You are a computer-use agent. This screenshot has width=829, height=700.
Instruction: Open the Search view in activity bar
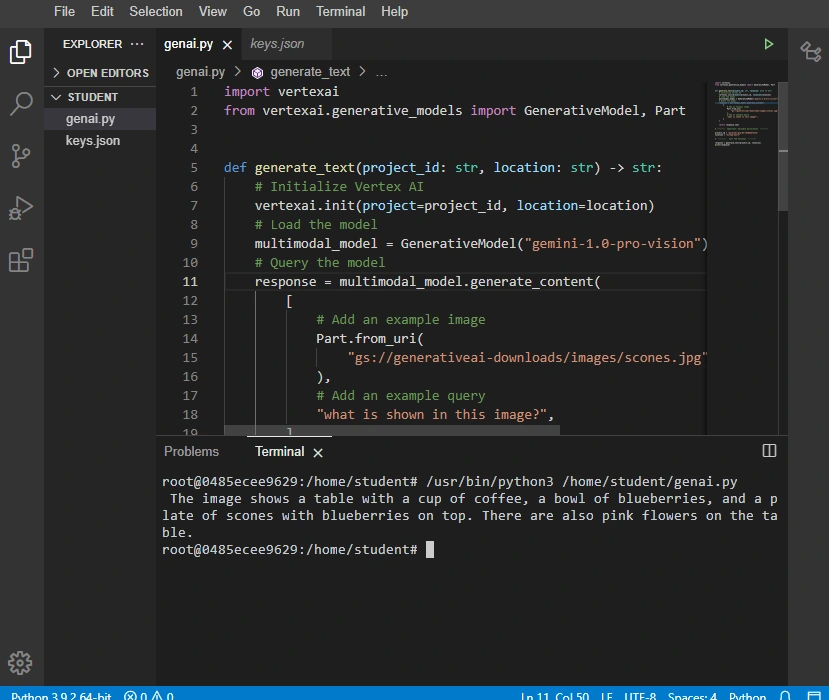(x=21, y=104)
